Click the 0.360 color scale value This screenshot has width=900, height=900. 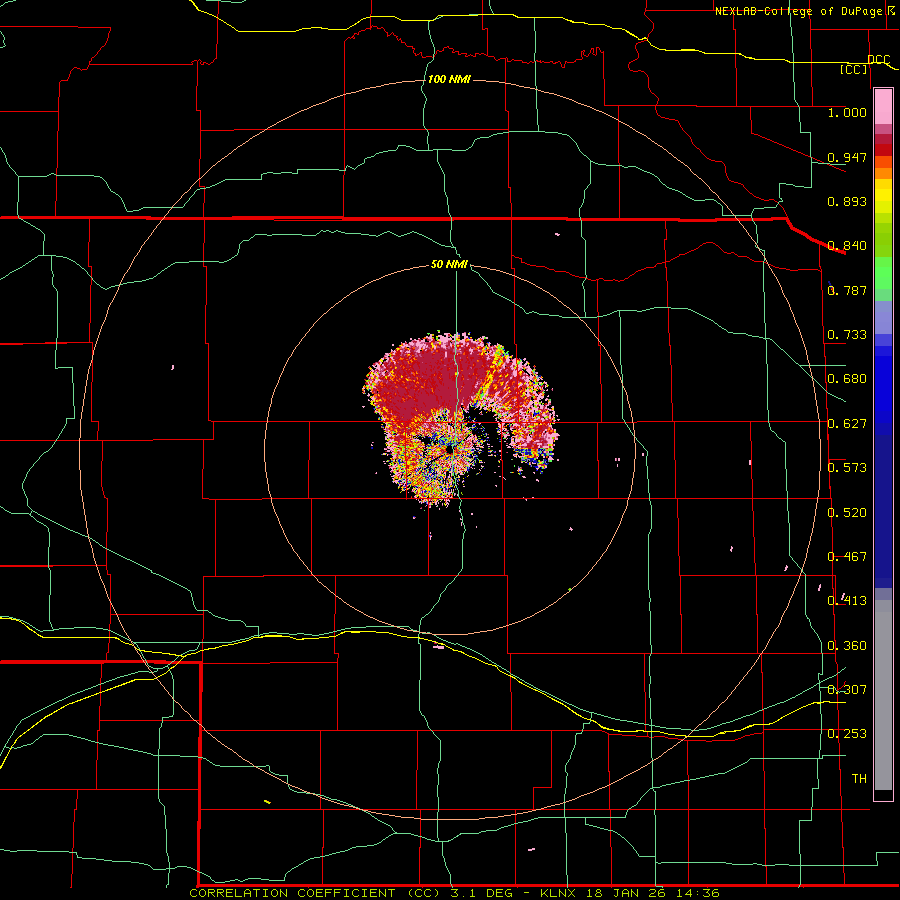(x=847, y=646)
